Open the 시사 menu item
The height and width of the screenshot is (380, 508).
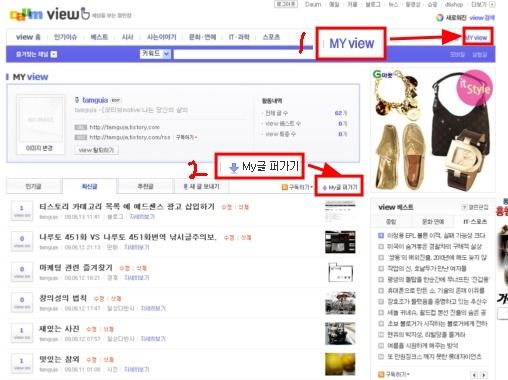point(127,37)
